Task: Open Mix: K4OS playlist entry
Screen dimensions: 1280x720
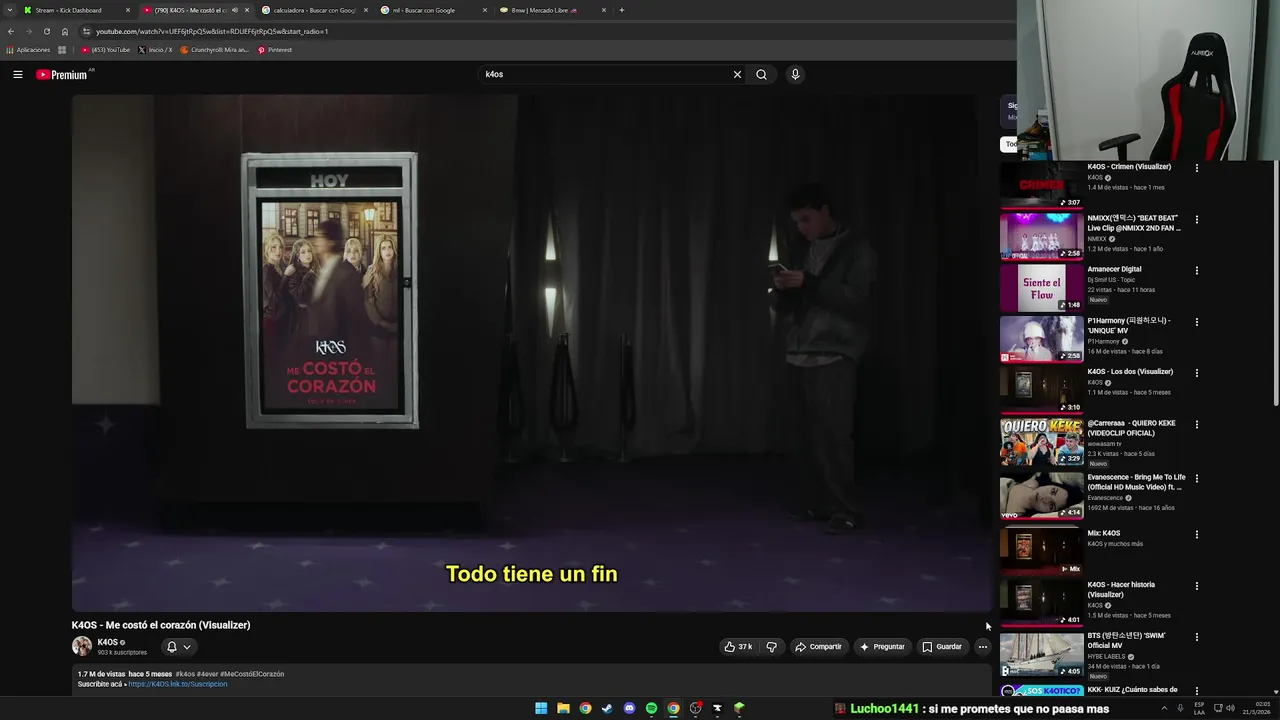Action: click(x=1104, y=533)
